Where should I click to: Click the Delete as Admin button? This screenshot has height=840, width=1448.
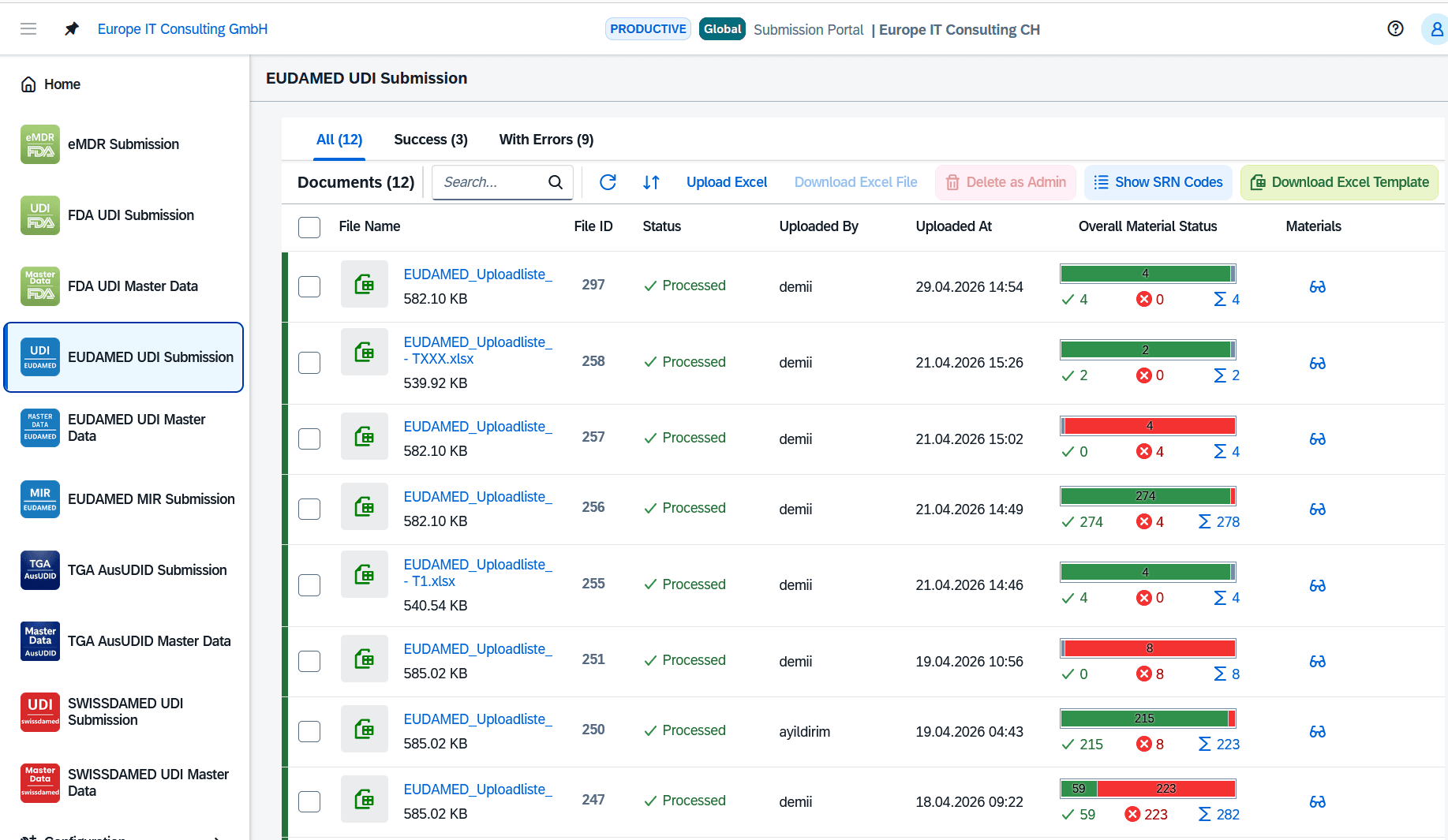1006,182
